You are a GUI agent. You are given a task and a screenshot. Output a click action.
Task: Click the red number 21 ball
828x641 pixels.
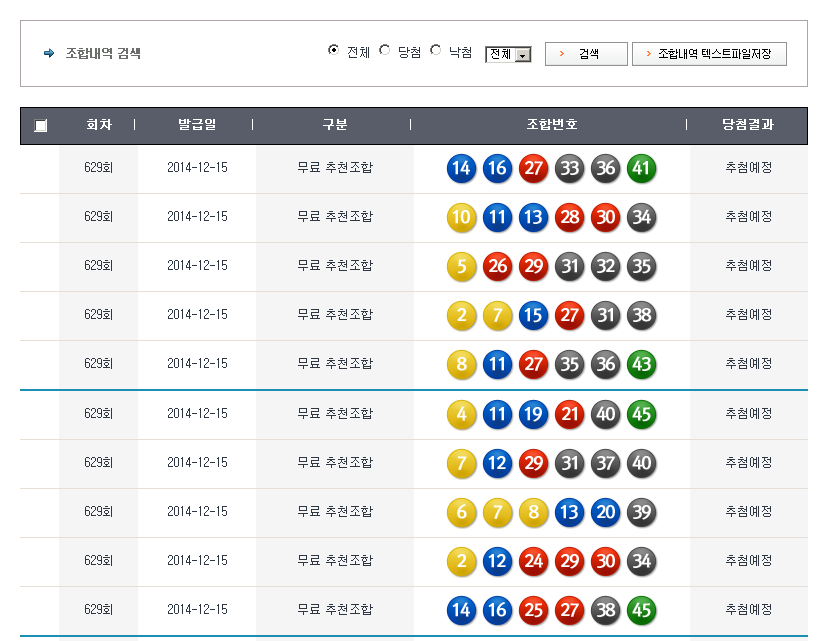(569, 413)
